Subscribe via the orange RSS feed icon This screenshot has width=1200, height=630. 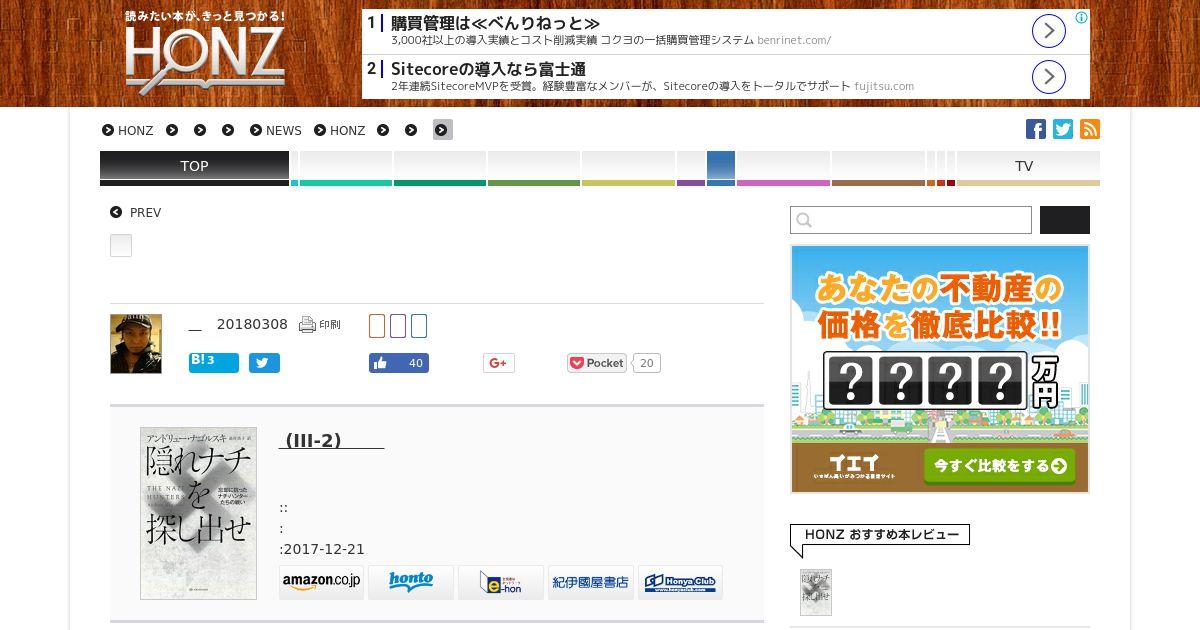(1090, 129)
